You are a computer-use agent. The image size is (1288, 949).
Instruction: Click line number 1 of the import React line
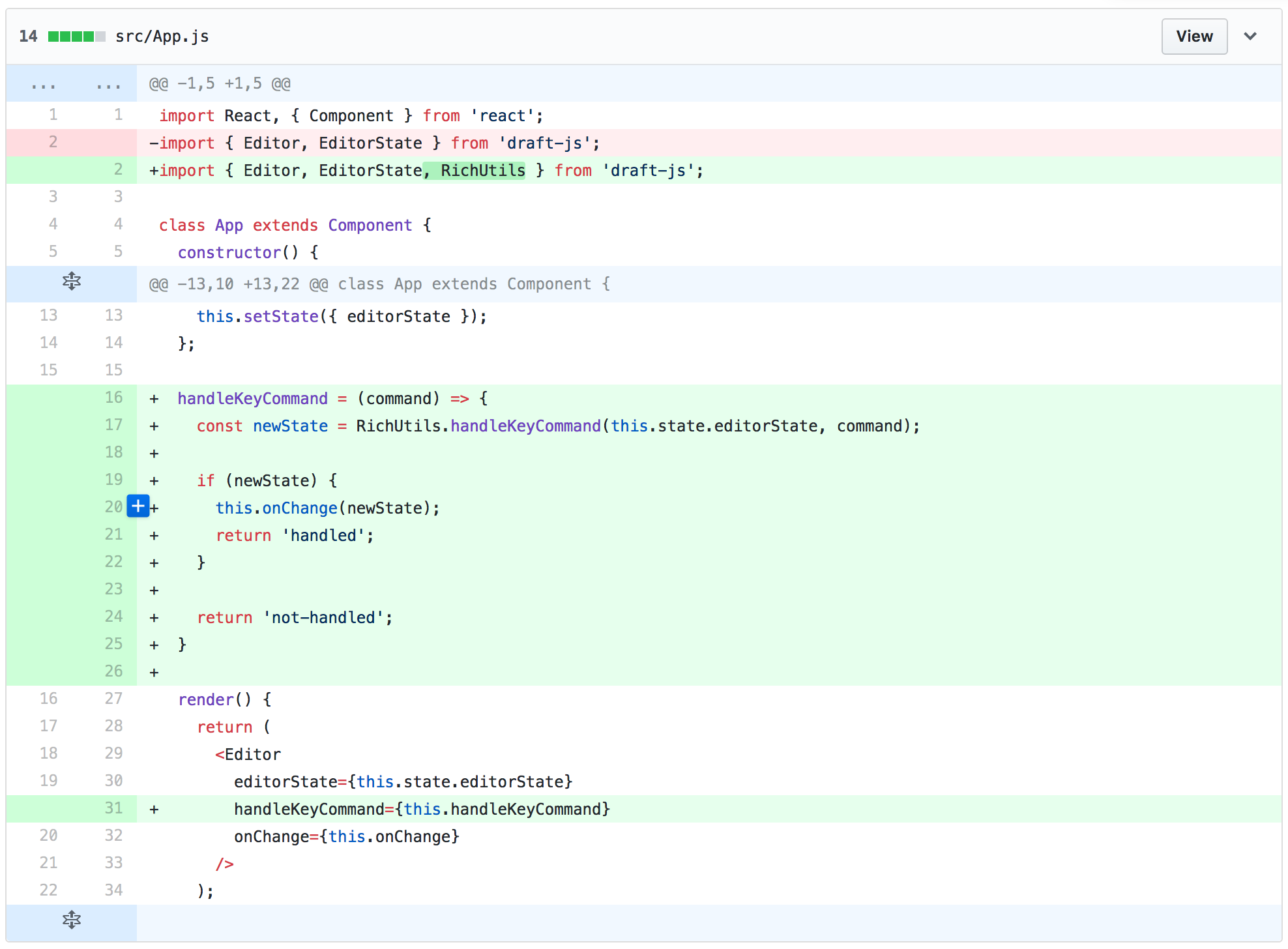tap(52, 115)
